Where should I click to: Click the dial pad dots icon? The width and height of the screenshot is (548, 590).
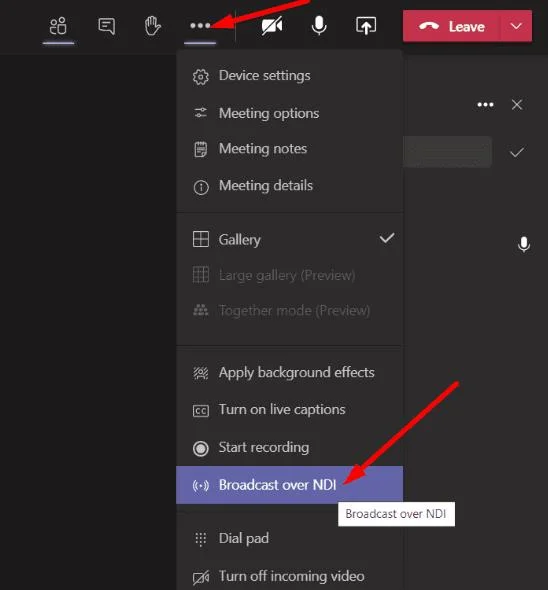(201, 539)
